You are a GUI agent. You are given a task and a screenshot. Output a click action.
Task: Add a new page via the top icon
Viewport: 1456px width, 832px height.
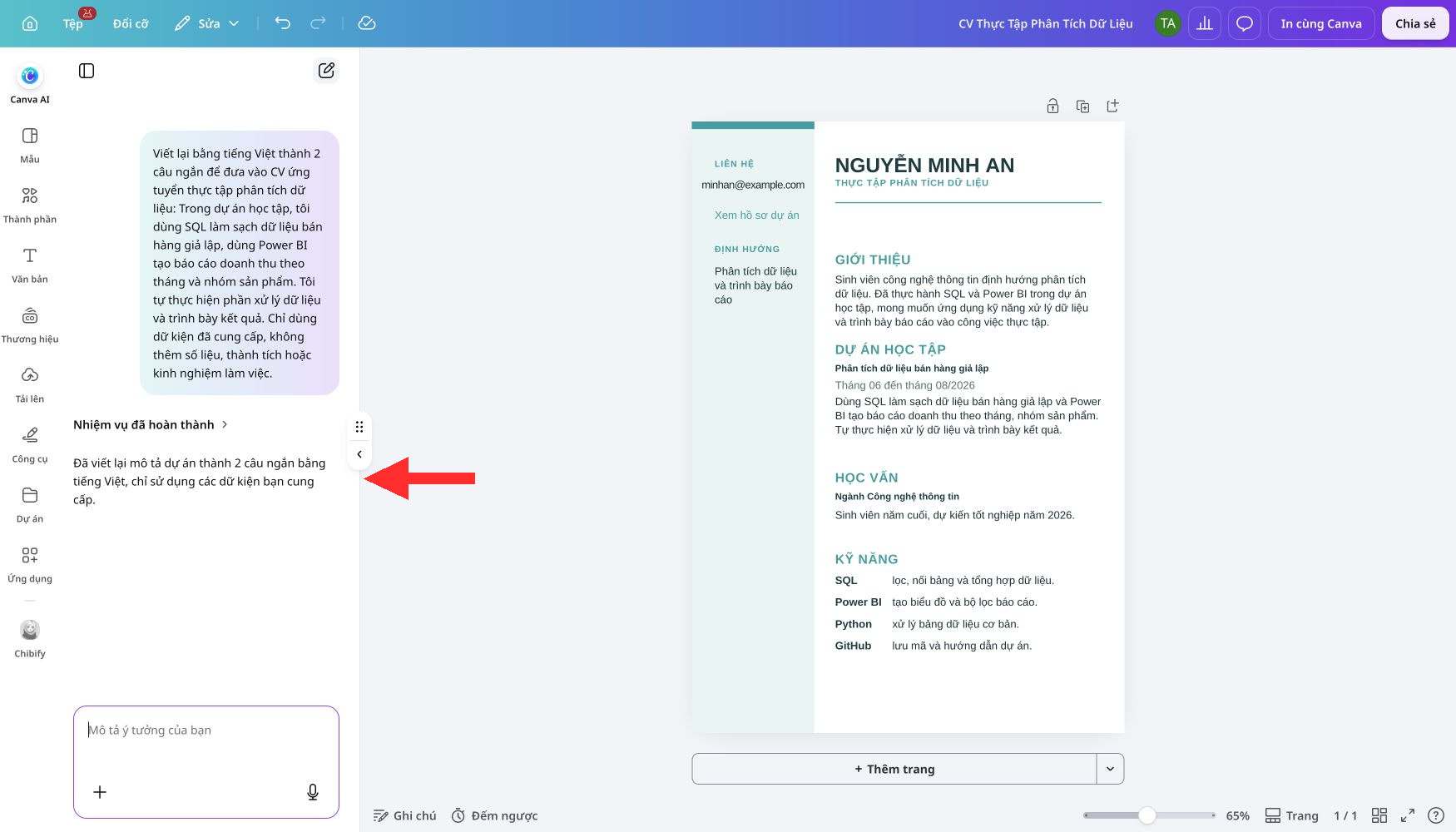(1112, 106)
